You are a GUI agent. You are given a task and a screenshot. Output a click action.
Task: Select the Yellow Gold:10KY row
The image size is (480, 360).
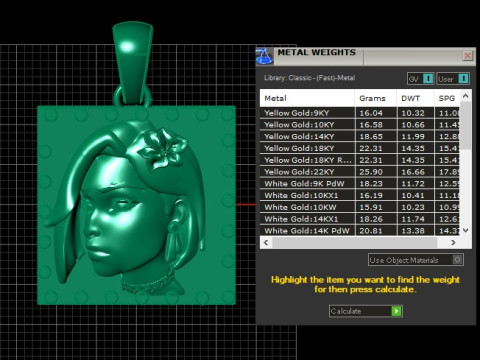click(360, 125)
